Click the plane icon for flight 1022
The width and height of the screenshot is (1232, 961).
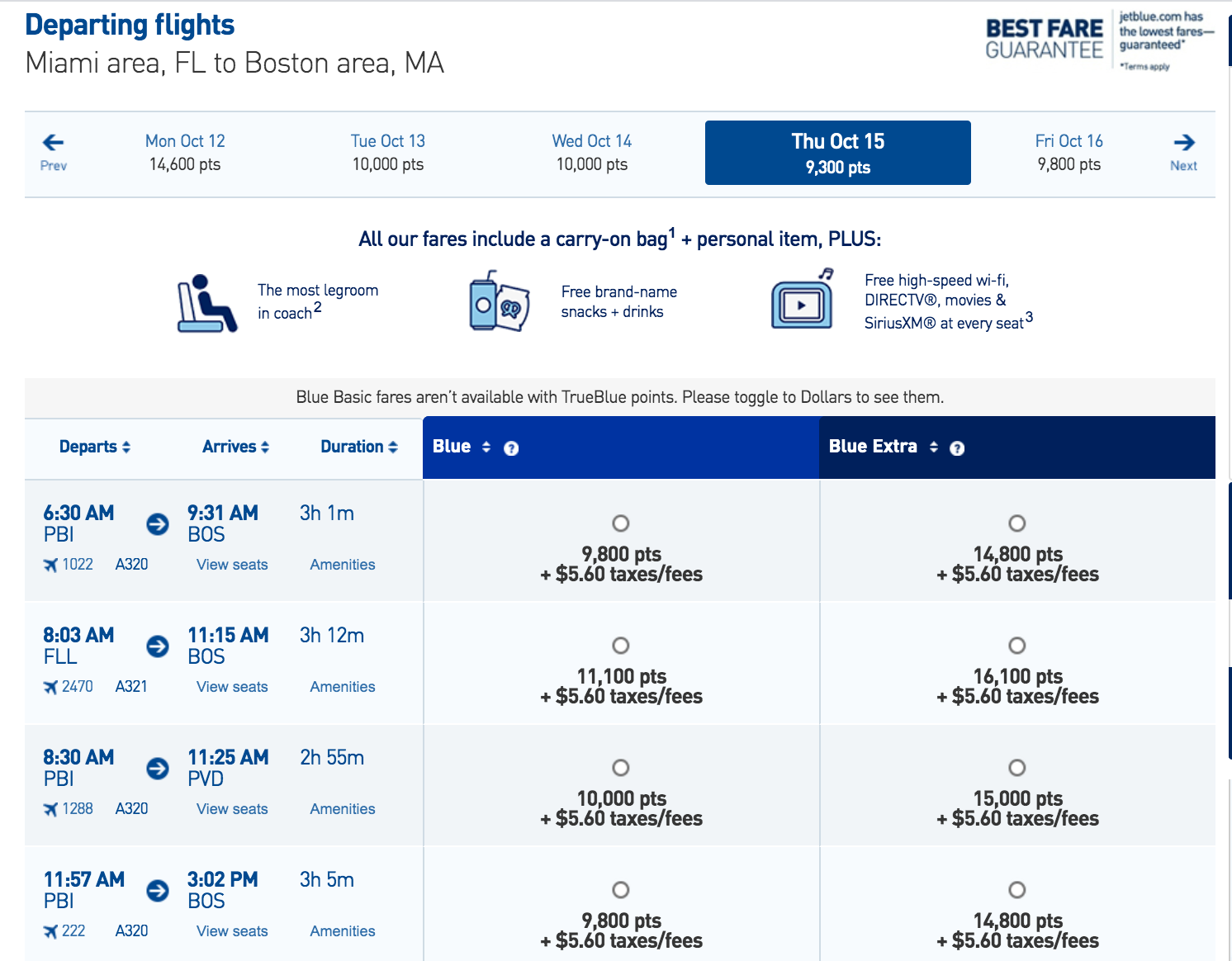coord(51,565)
